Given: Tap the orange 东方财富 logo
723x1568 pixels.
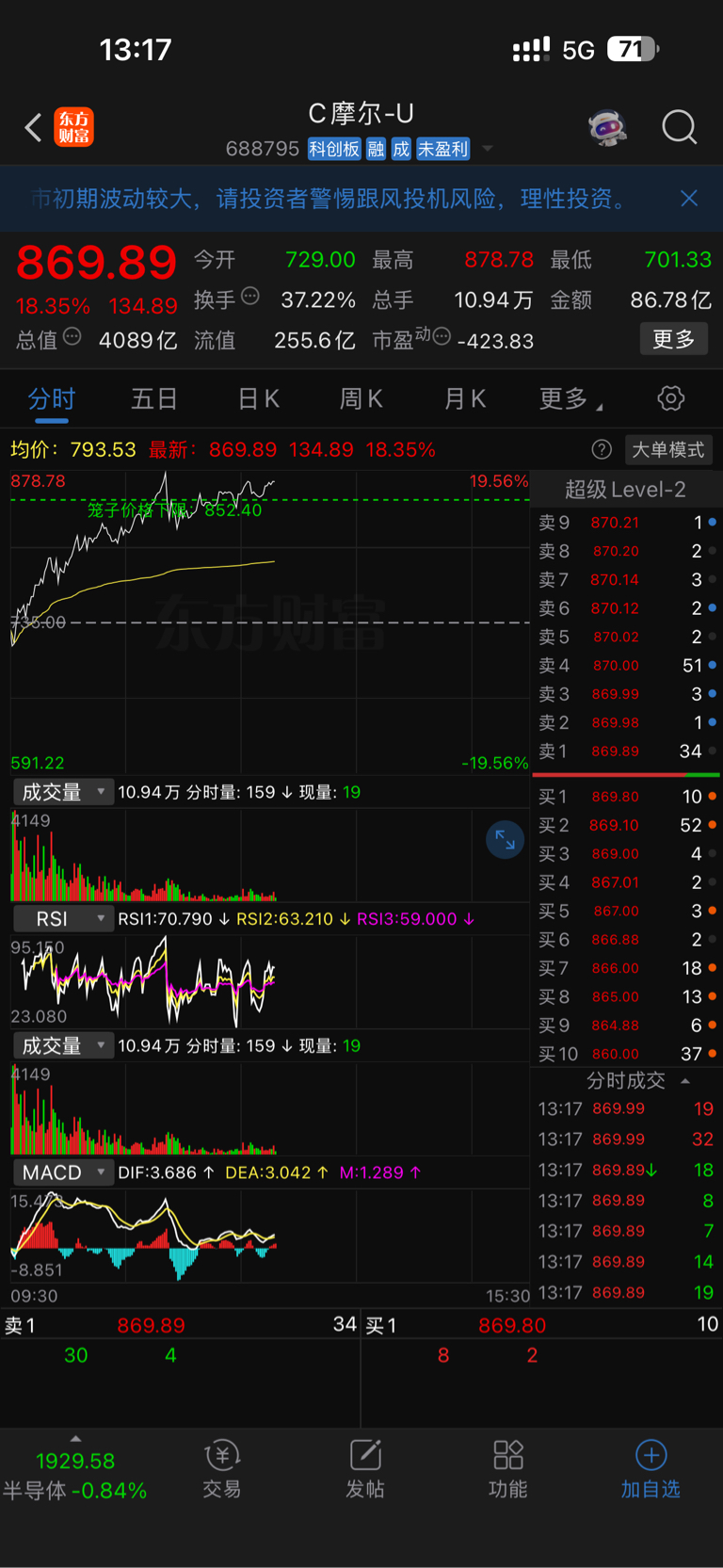Looking at the screenshot, I should pyautogui.click(x=73, y=127).
